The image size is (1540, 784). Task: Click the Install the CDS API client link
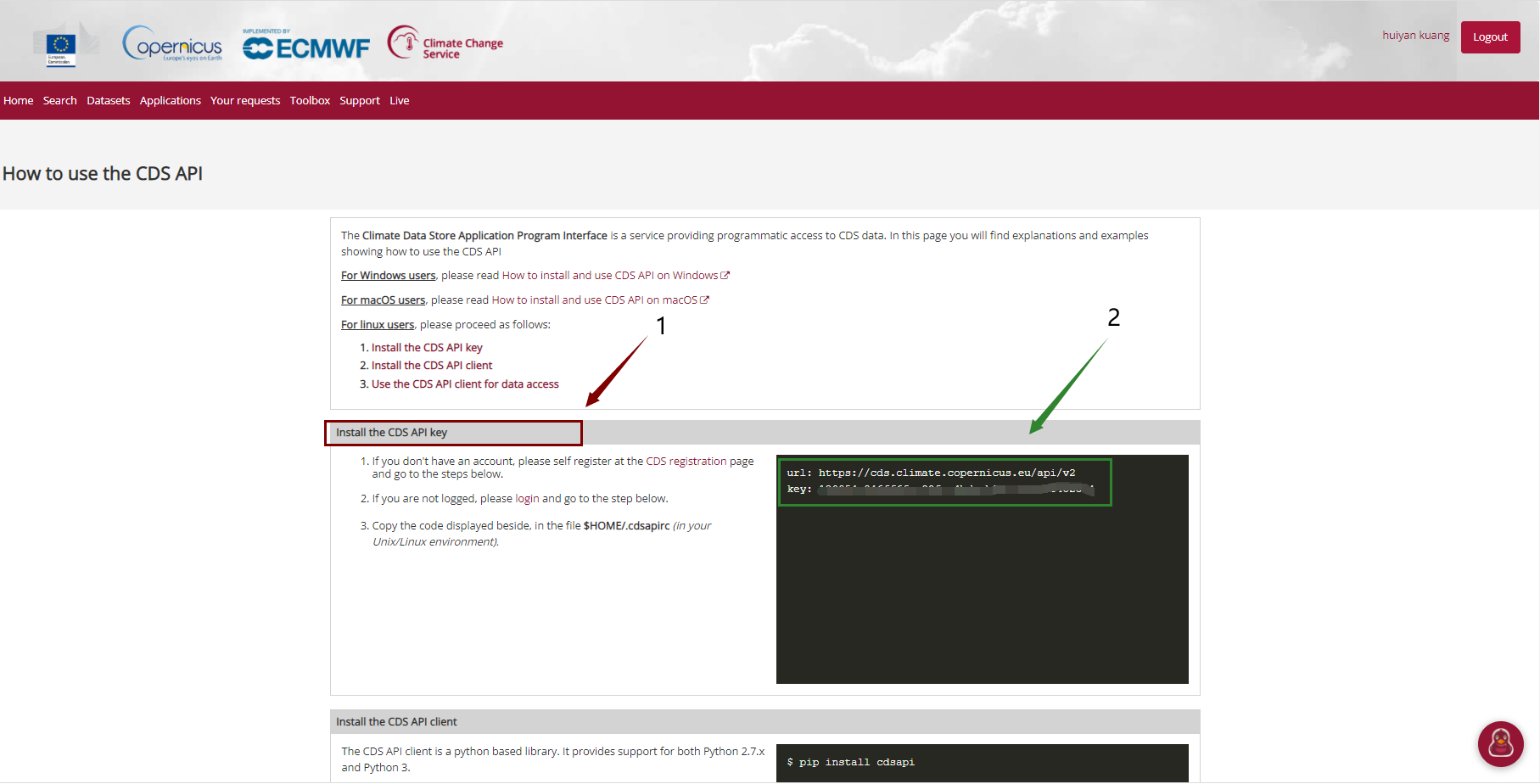[x=432, y=365]
